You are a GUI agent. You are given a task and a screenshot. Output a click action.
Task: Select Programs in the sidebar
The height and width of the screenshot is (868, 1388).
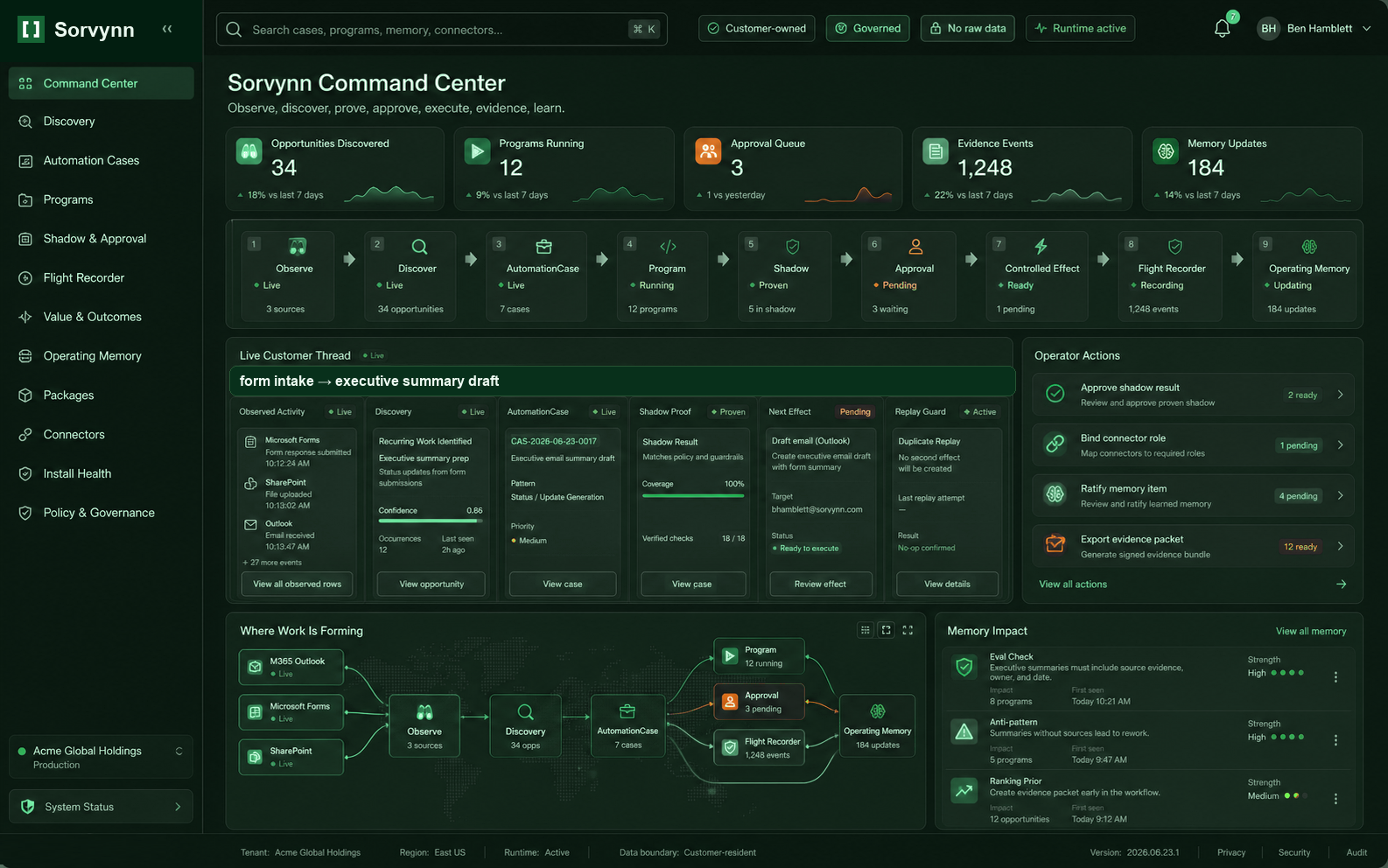point(102,199)
